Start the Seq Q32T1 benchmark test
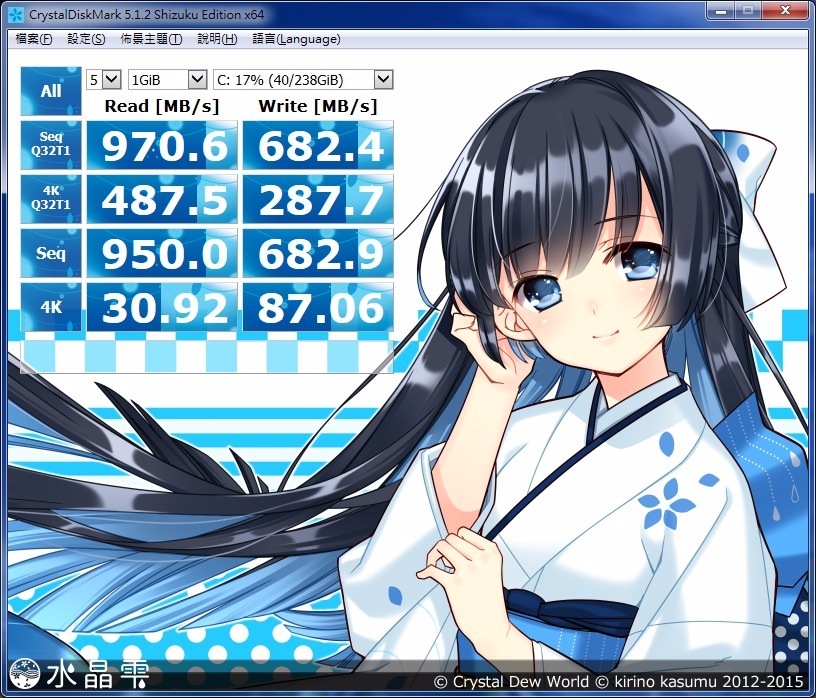816x698 pixels. point(51,145)
